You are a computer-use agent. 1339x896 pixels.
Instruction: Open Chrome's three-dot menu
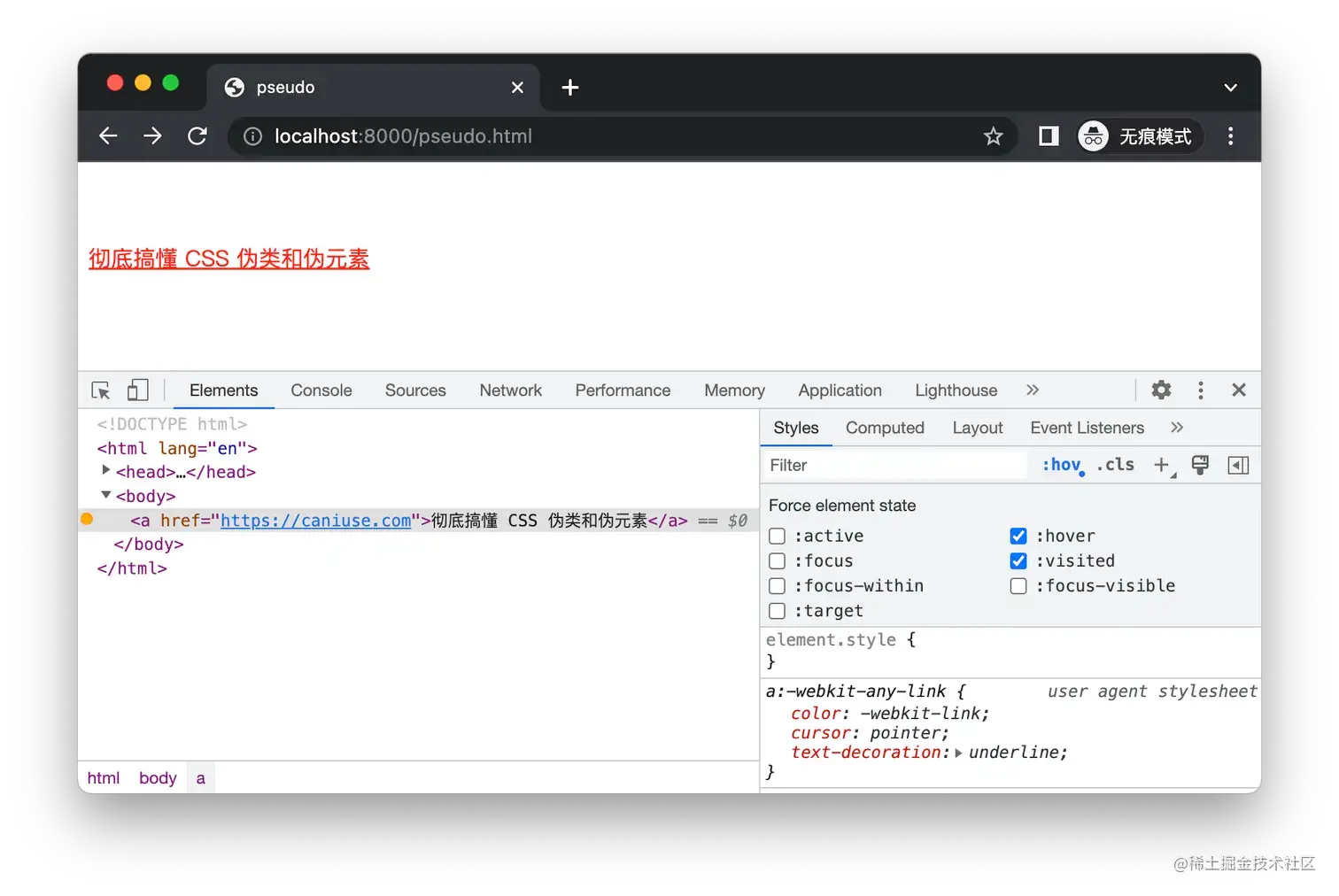[x=1230, y=136]
